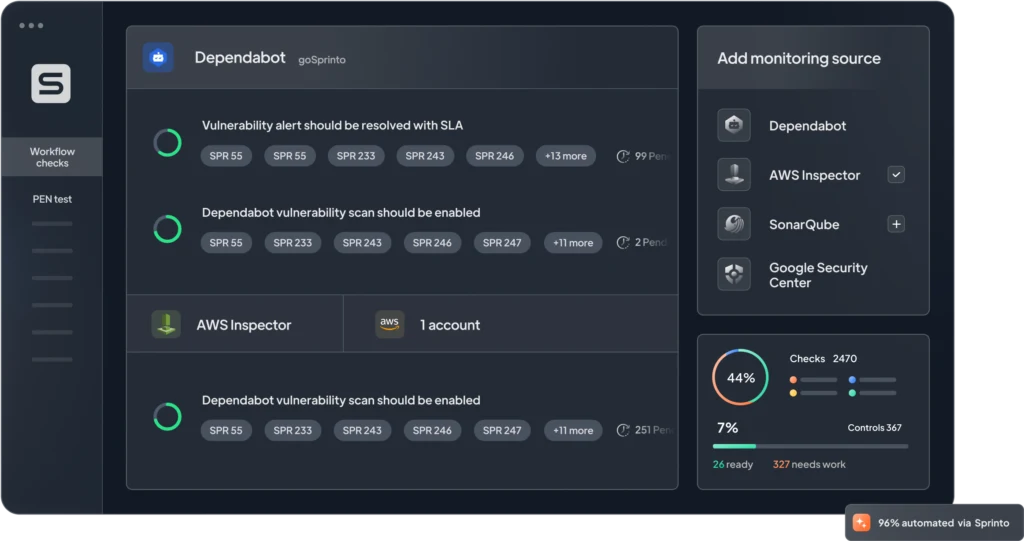Click the Sprinto S logo in sidebar
This screenshot has height=541, width=1024.
pos(51,84)
